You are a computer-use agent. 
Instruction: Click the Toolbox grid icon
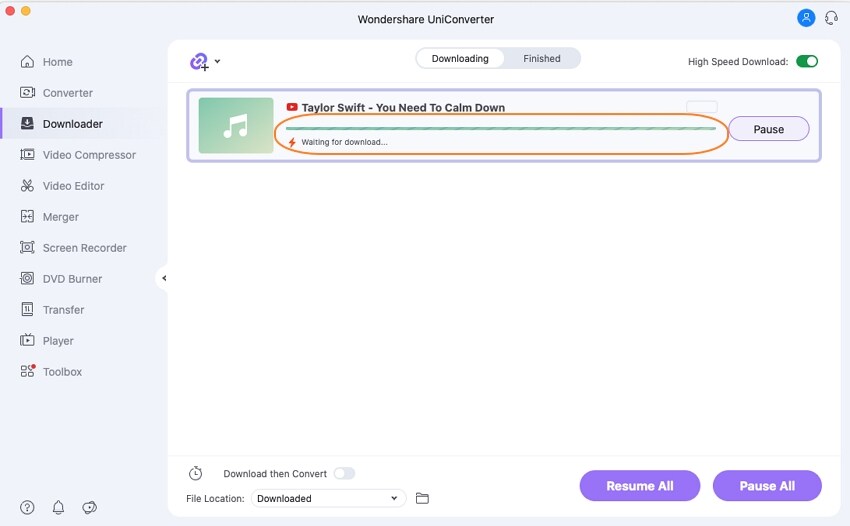point(28,371)
